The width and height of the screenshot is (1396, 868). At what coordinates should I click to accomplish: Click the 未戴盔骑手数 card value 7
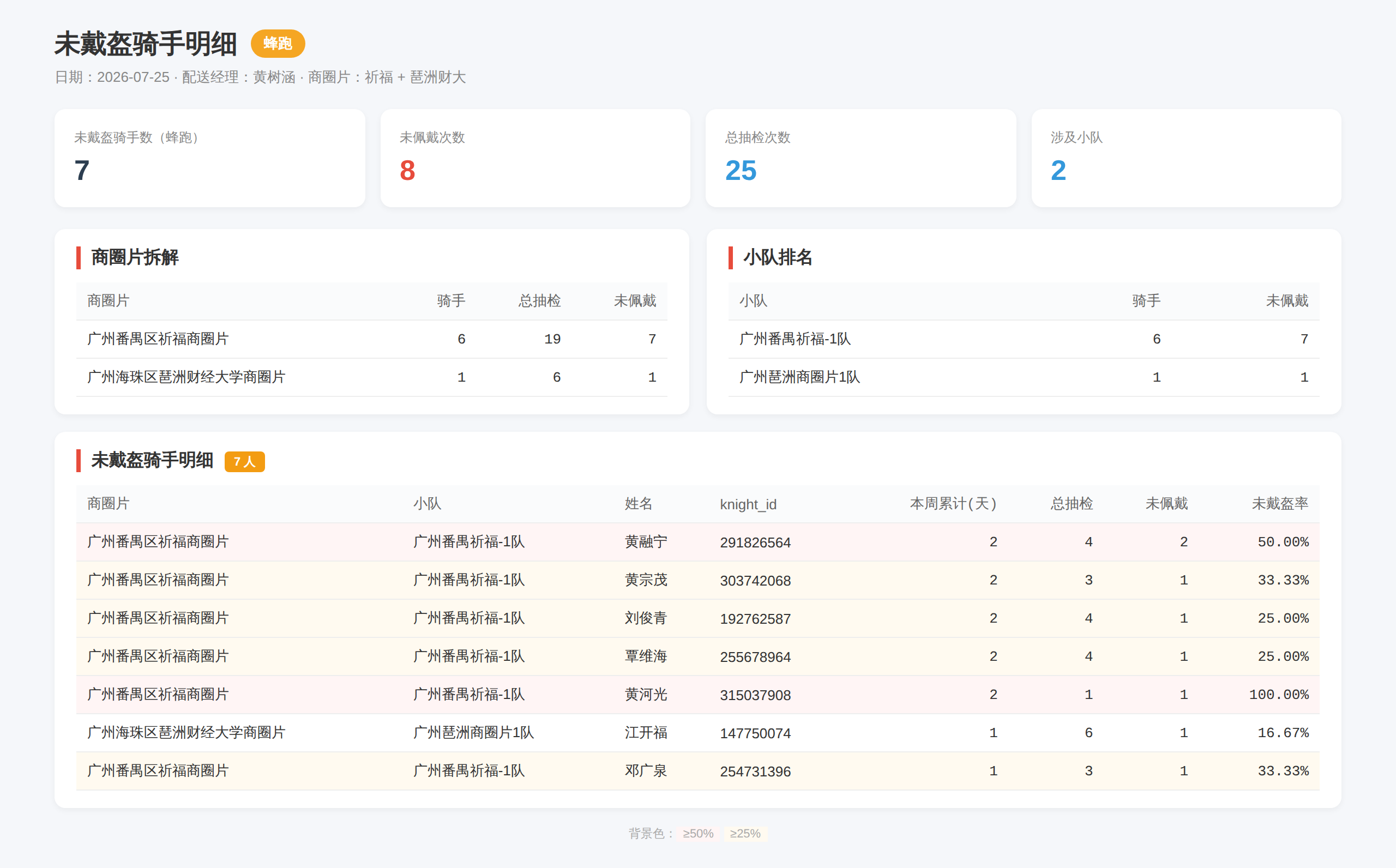coord(82,171)
